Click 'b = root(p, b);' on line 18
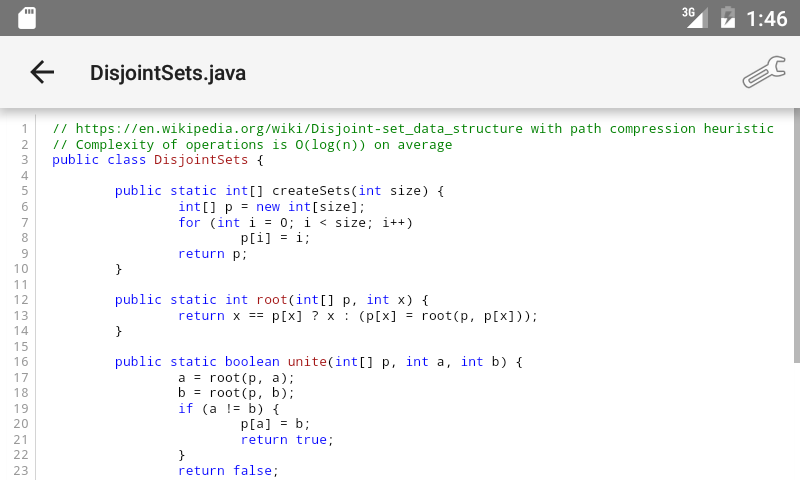The height and width of the screenshot is (480, 800). click(236, 393)
